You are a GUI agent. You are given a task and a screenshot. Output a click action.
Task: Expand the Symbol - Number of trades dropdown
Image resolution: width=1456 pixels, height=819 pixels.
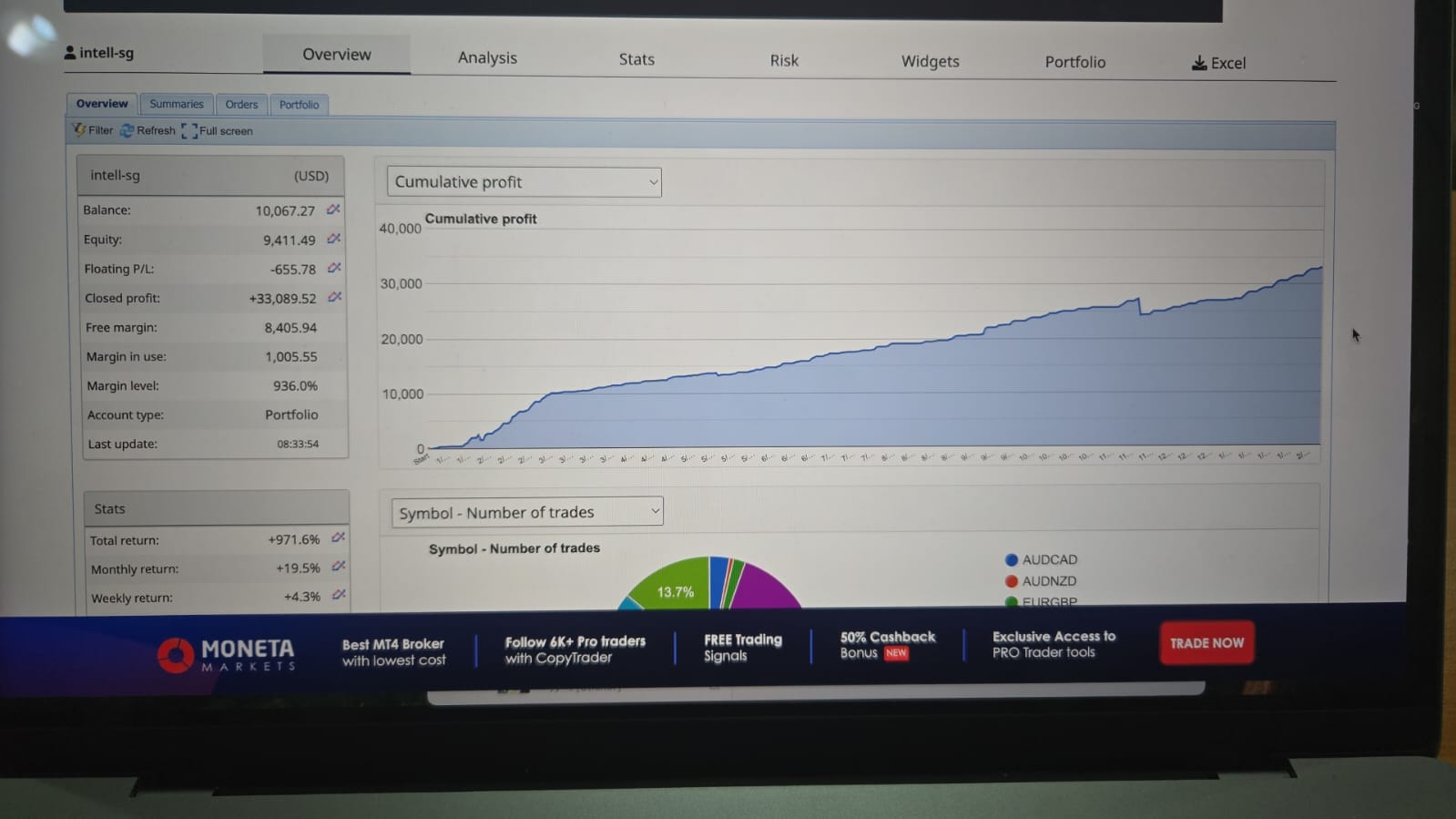coord(527,512)
